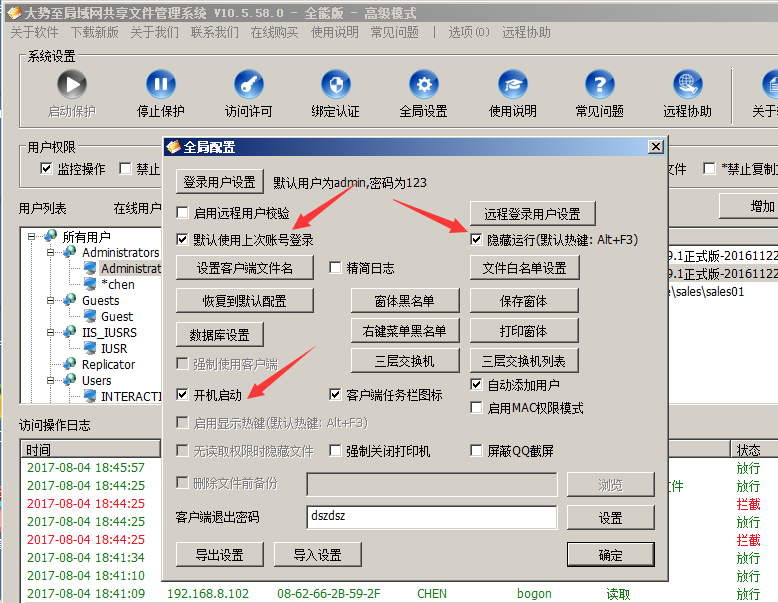Click the Confirm (确定) button

pyautogui.click(x=610, y=555)
